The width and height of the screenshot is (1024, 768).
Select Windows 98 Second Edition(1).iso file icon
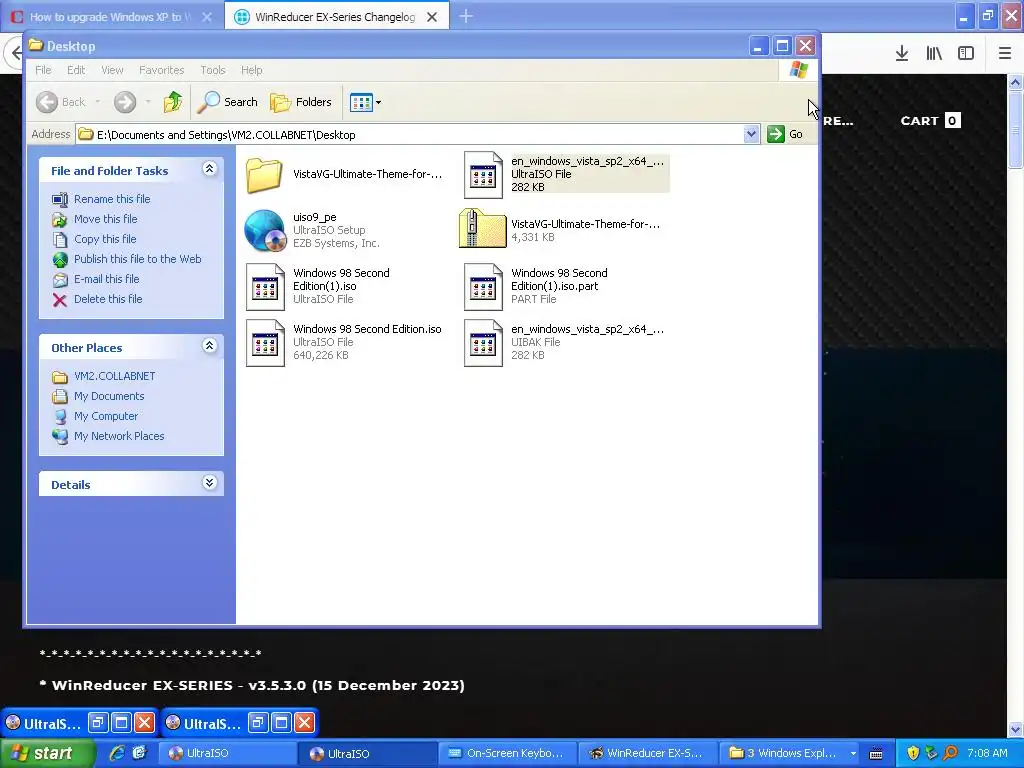(264, 287)
